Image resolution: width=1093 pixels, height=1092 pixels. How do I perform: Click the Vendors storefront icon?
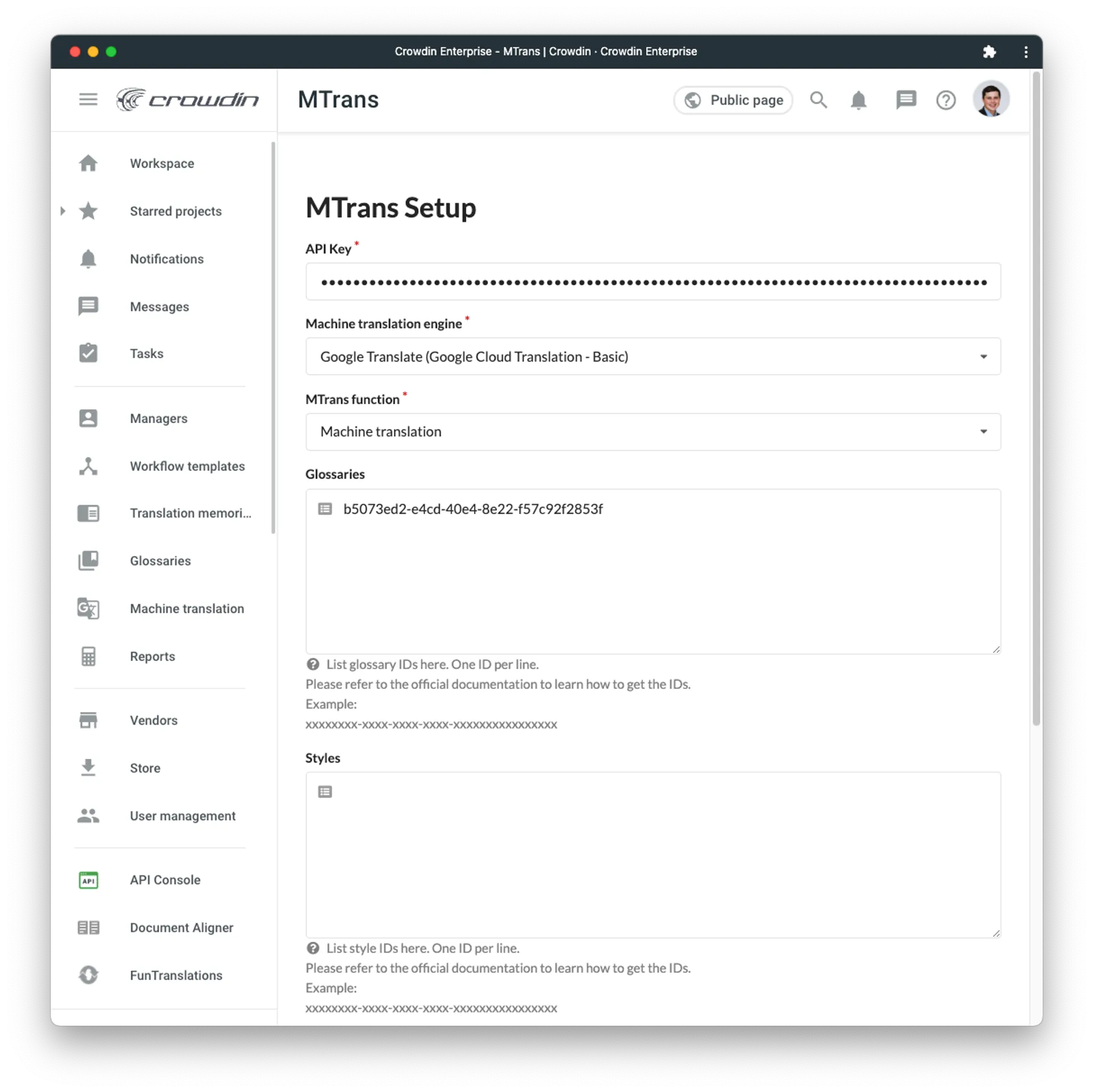[88, 720]
